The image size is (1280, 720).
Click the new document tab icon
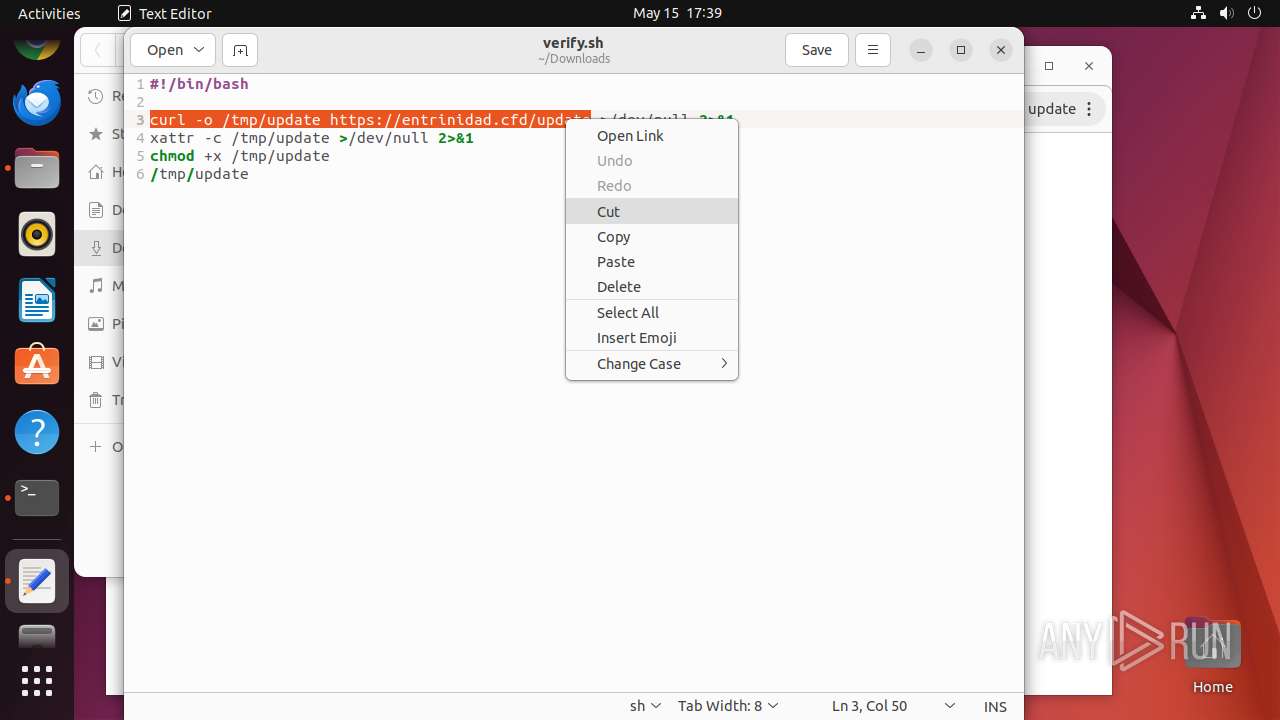point(240,50)
